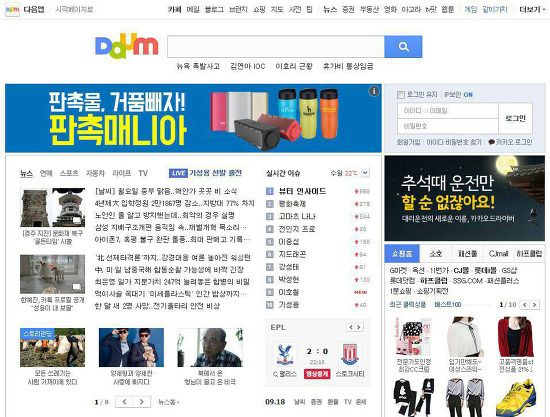550x417 pixels.
Task: Open 메일 in top menu
Action: [x=193, y=9]
